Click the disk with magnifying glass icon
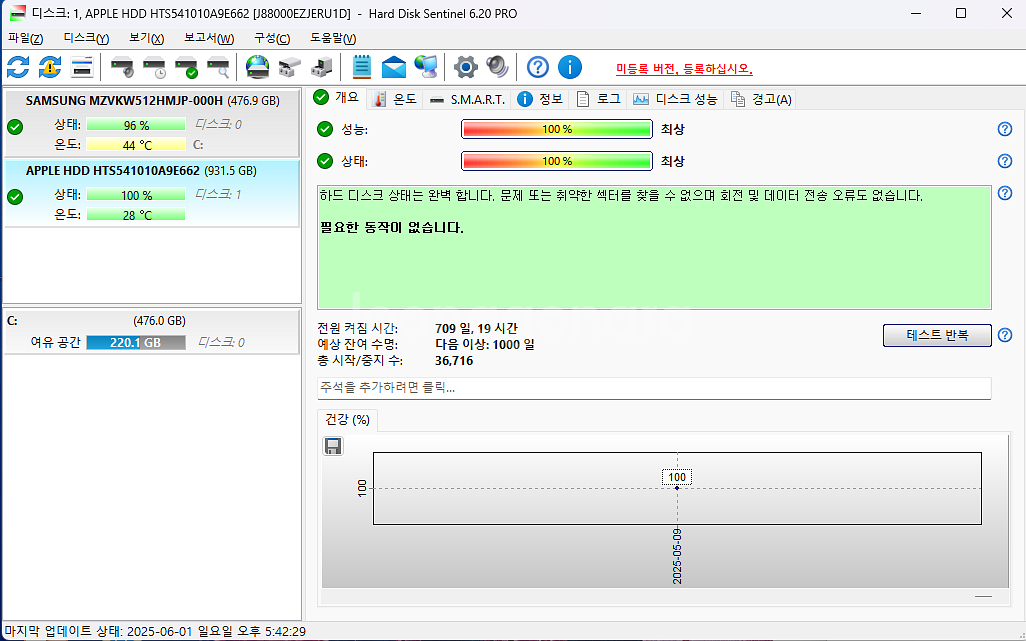This screenshot has width=1026, height=641. 218,67
